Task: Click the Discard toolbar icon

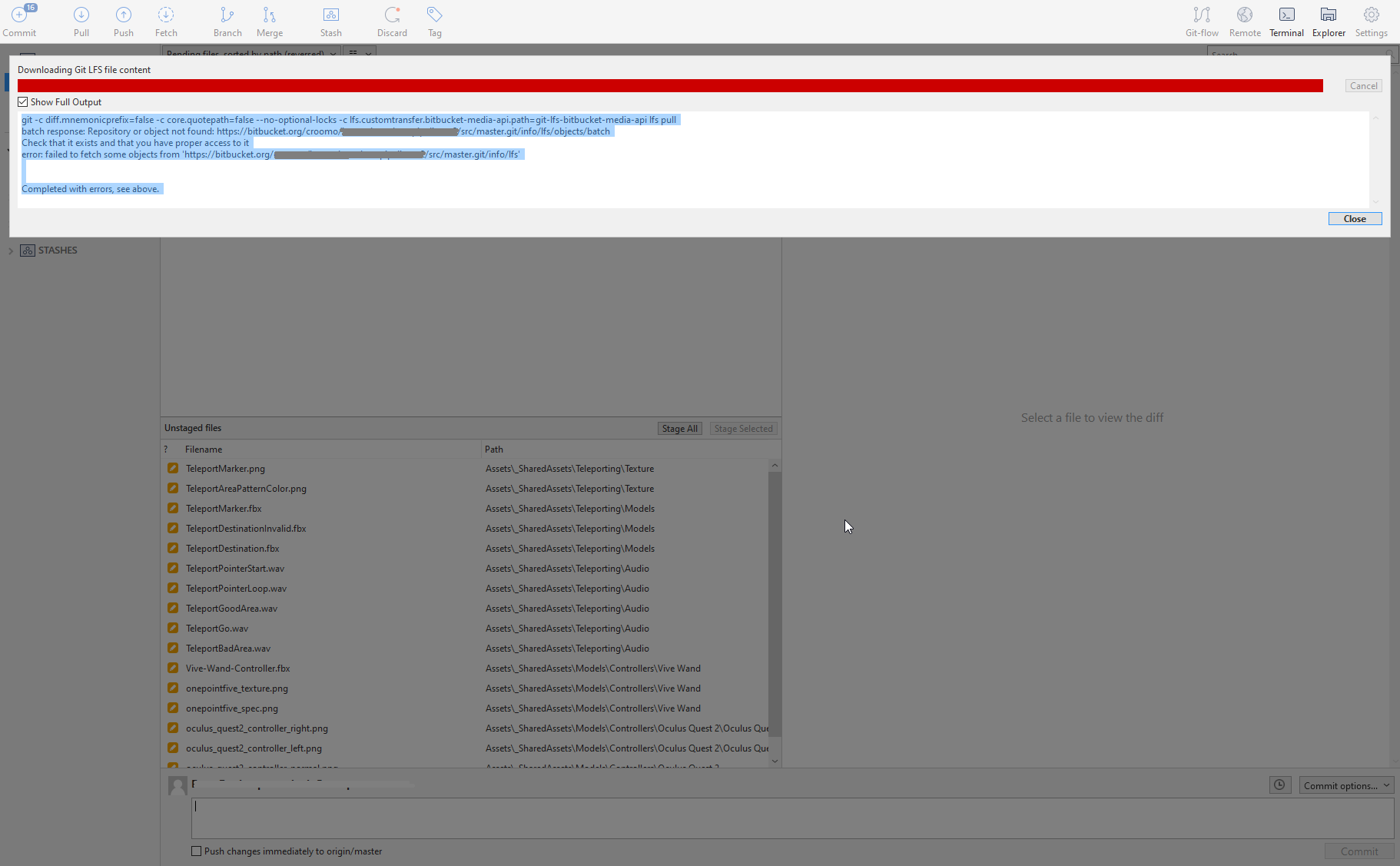Action: [392, 21]
